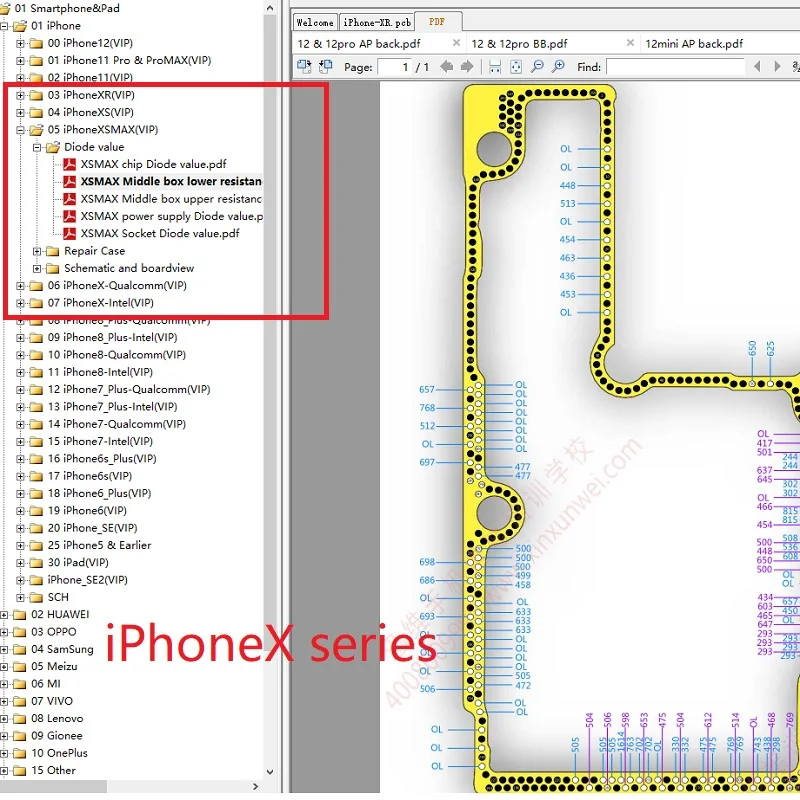Click PDF icon of XSMAX Socket Diode value
Image resolution: width=800 pixels, height=800 pixels.
point(69,234)
